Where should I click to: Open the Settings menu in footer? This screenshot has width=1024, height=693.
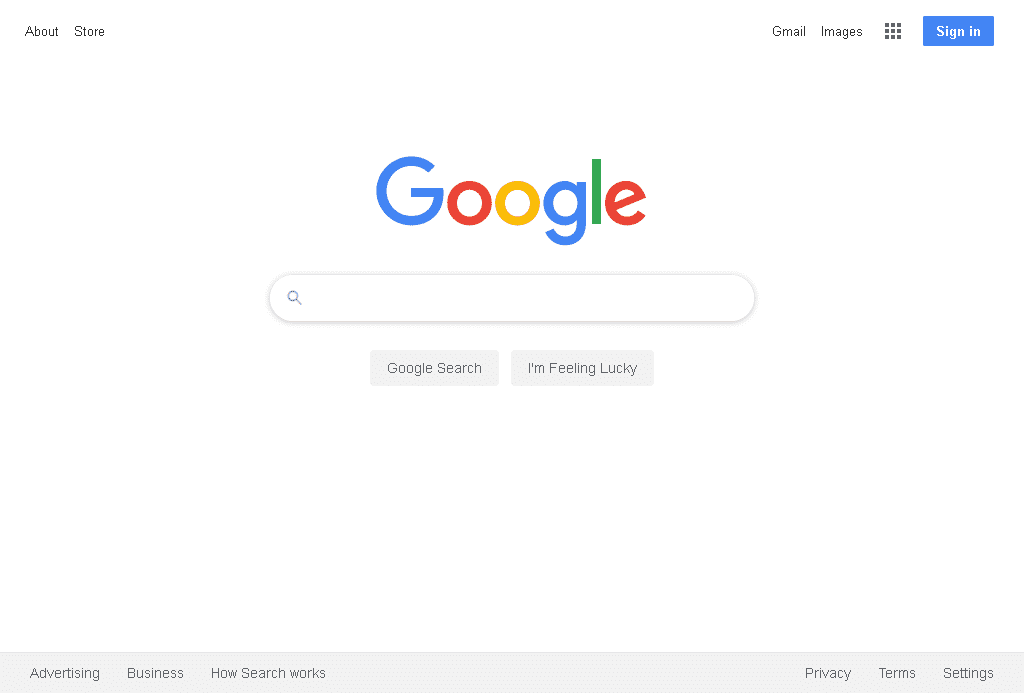pos(968,673)
